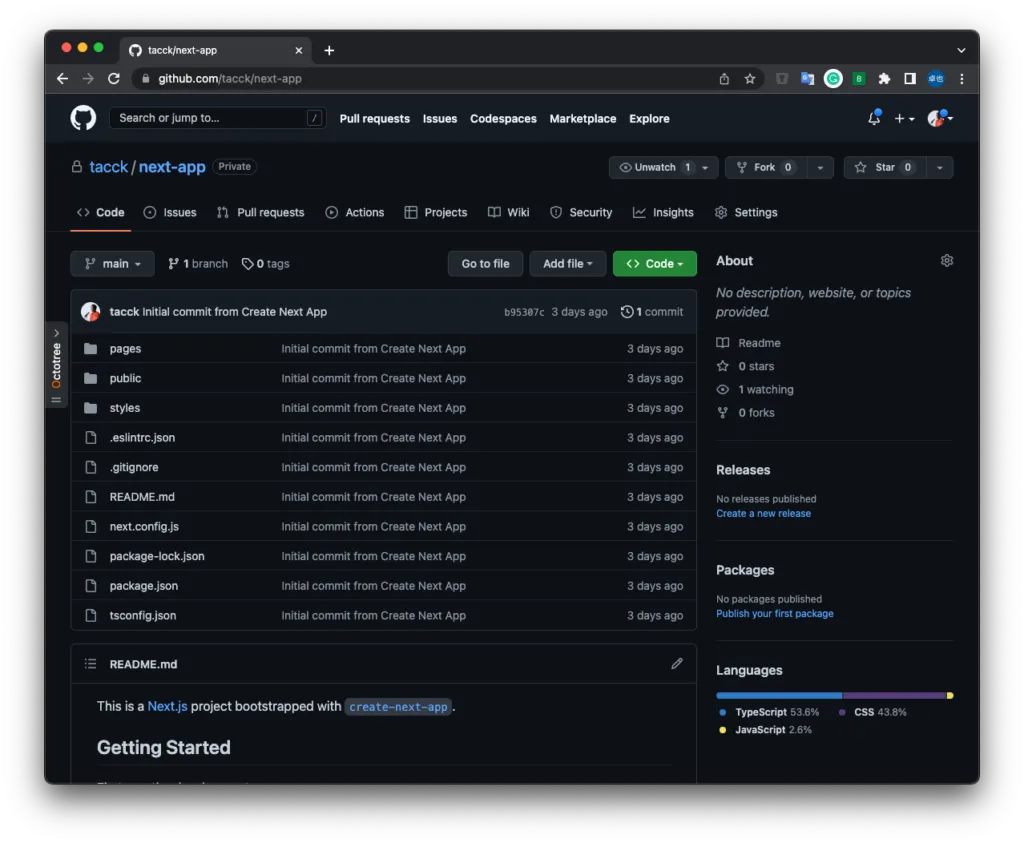The width and height of the screenshot is (1024, 843).
Task: Click the Grammarly extension icon
Action: 833,79
